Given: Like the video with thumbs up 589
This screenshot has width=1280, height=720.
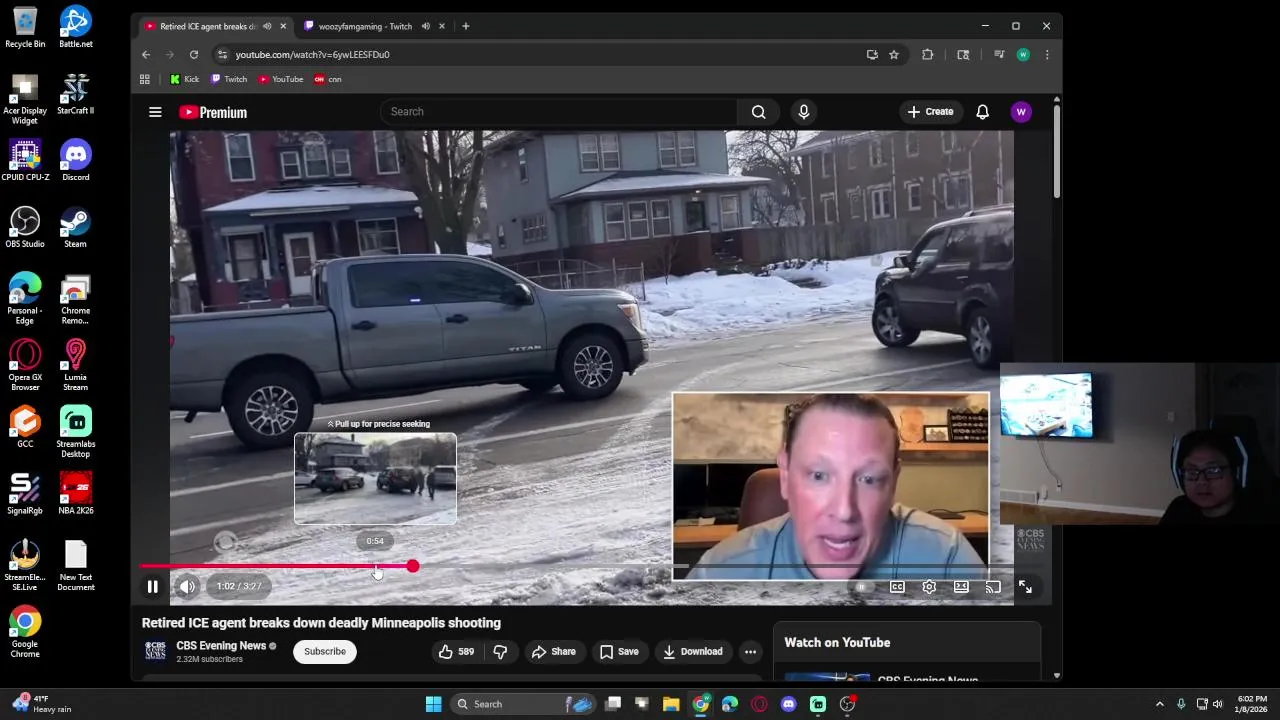Looking at the screenshot, I should pos(456,652).
